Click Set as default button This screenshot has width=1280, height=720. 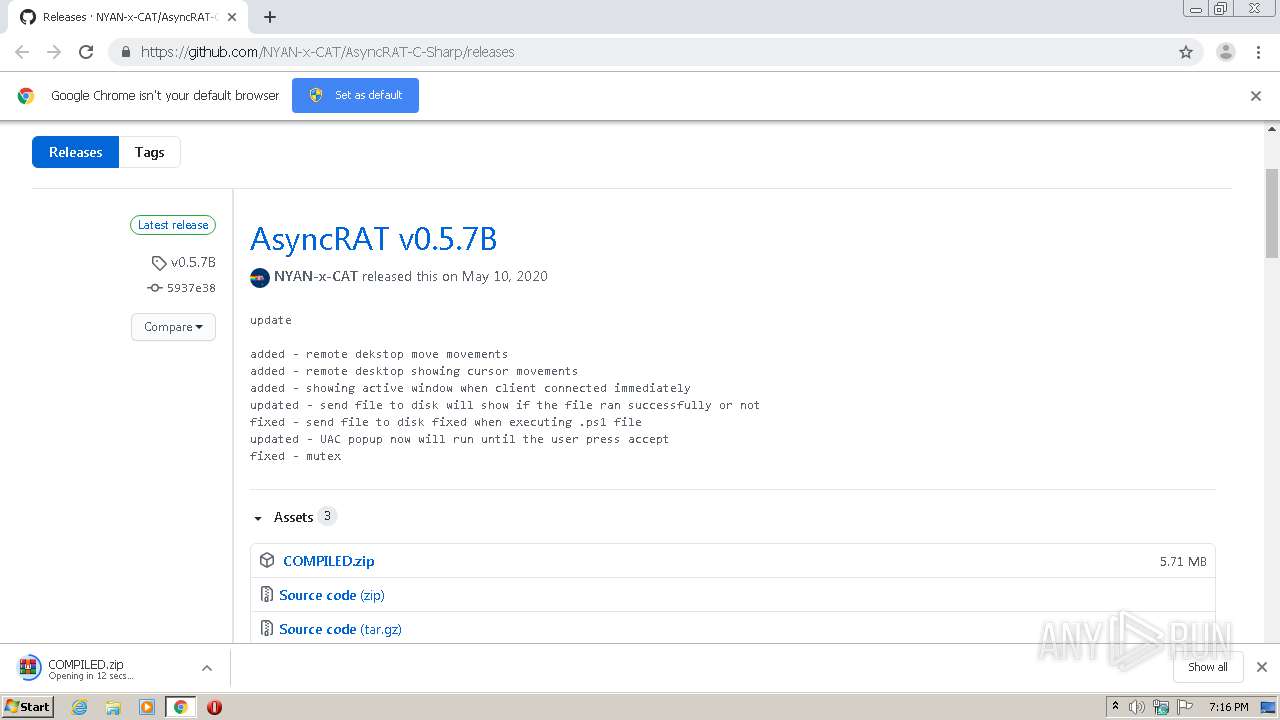(355, 95)
